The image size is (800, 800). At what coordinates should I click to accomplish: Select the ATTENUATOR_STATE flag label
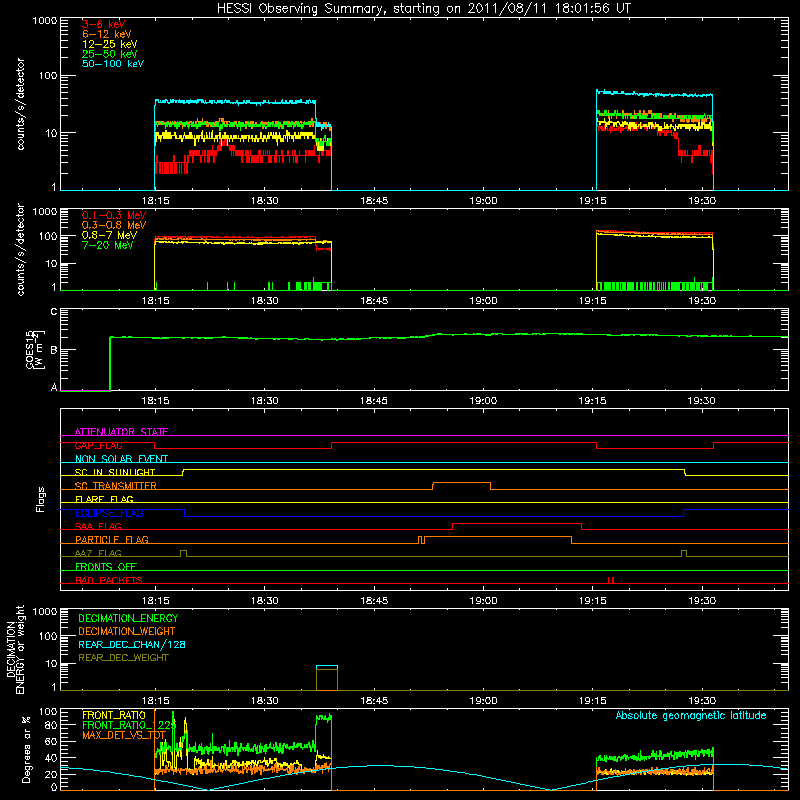click(121, 432)
